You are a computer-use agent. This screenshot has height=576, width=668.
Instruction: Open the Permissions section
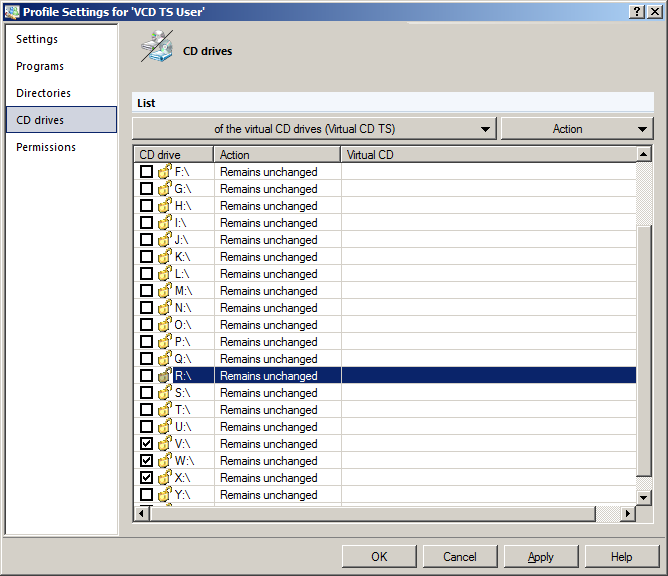[x=46, y=147]
